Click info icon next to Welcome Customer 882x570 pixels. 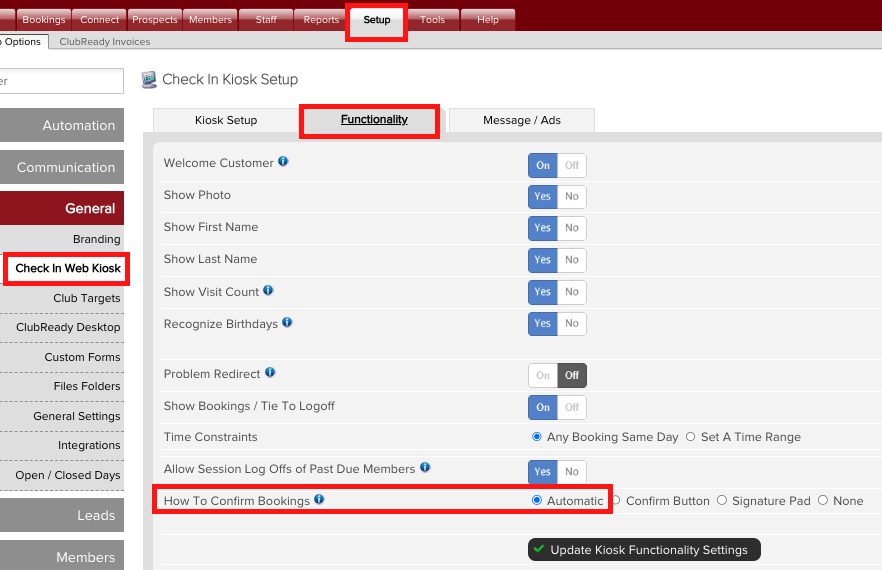pyautogui.click(x=283, y=162)
